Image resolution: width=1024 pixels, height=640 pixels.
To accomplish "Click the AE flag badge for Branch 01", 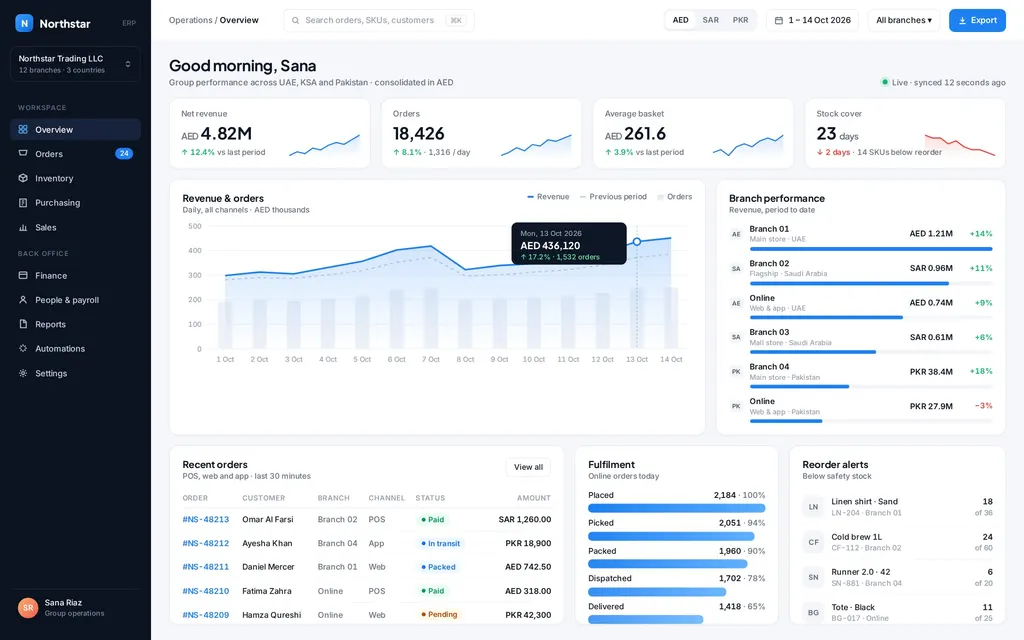I will point(736,234).
